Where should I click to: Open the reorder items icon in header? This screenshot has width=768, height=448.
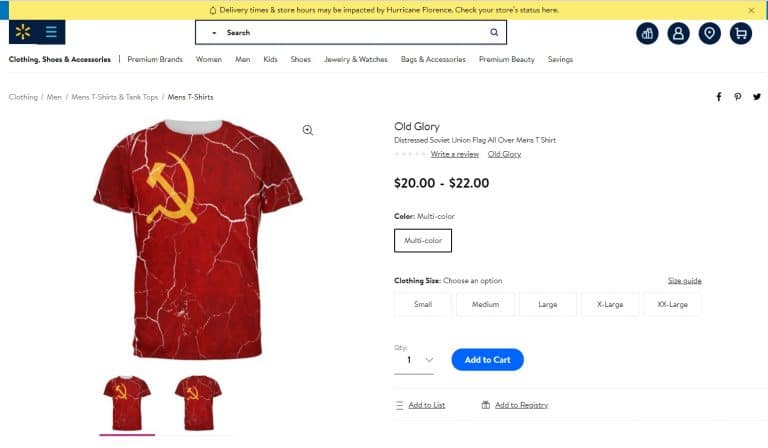[647, 33]
